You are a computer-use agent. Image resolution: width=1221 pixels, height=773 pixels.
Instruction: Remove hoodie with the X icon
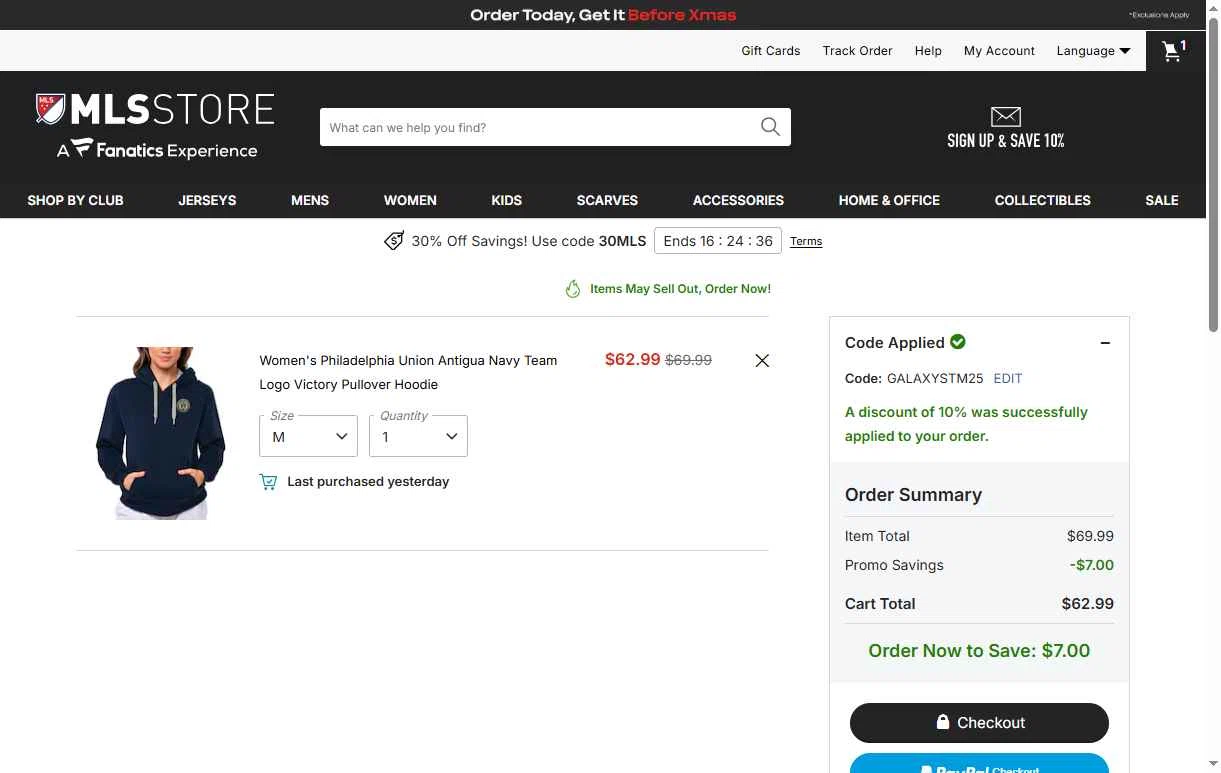point(762,360)
